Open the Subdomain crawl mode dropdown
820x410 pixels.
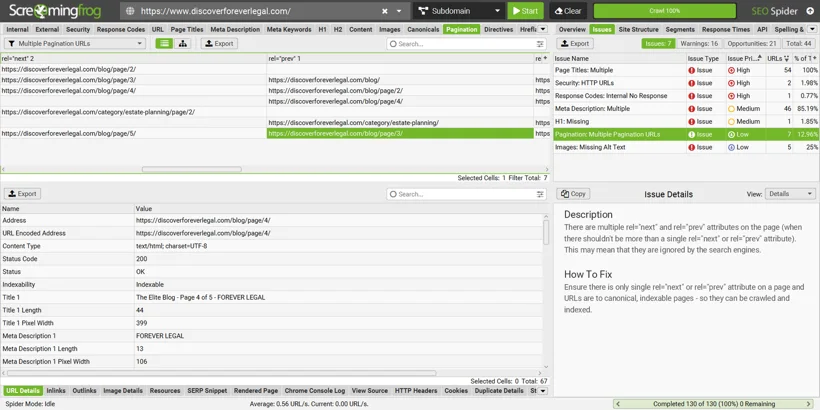(x=459, y=11)
